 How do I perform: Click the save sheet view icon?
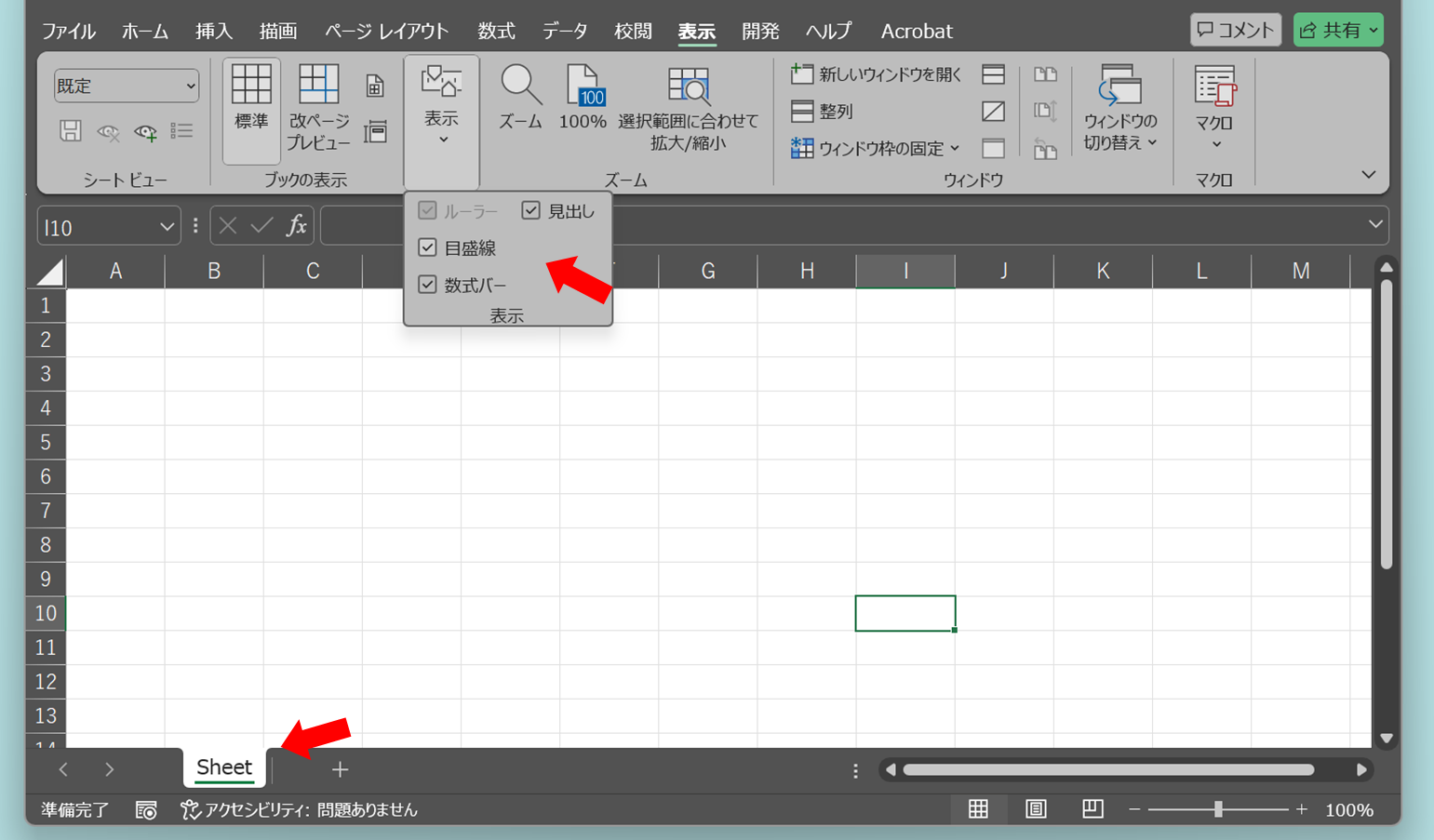click(71, 131)
